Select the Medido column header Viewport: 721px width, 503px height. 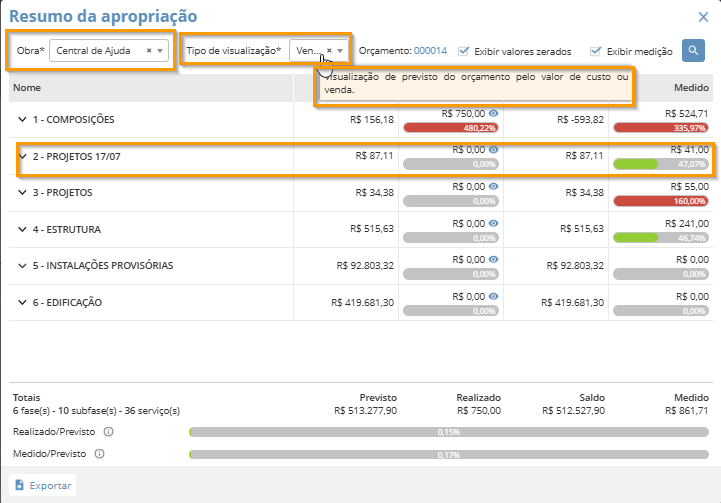coord(690,89)
